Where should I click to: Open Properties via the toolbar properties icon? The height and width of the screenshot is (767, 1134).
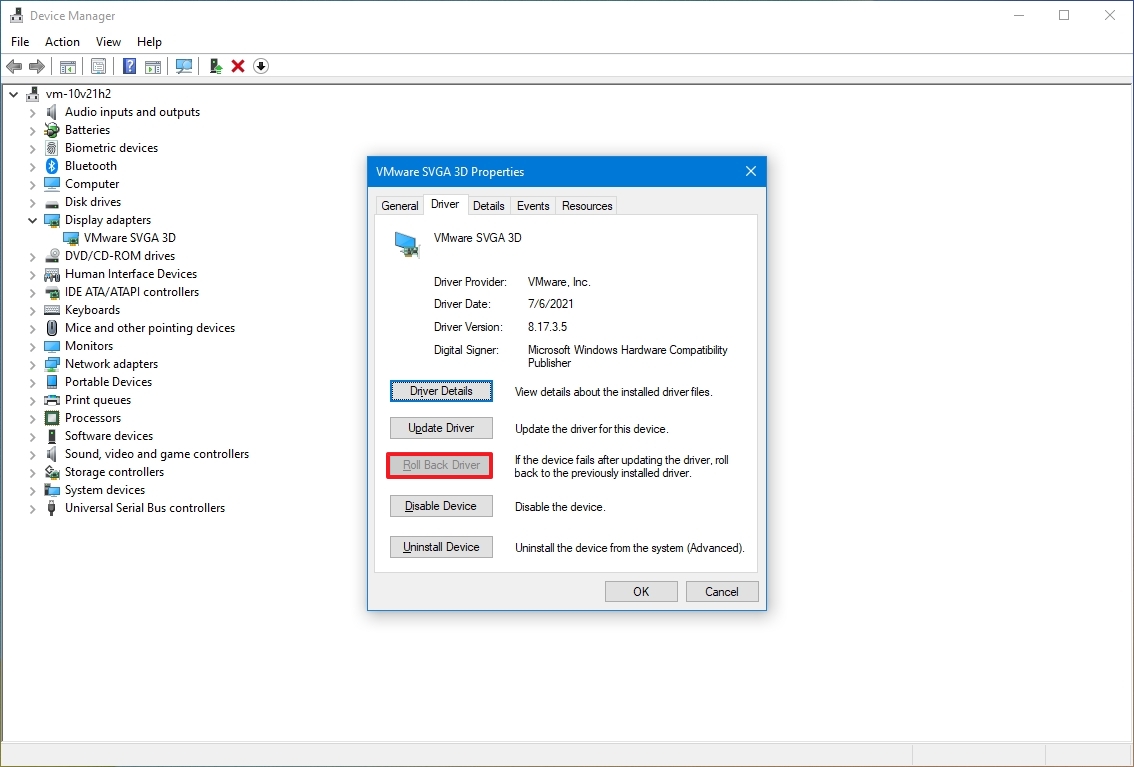pos(98,67)
